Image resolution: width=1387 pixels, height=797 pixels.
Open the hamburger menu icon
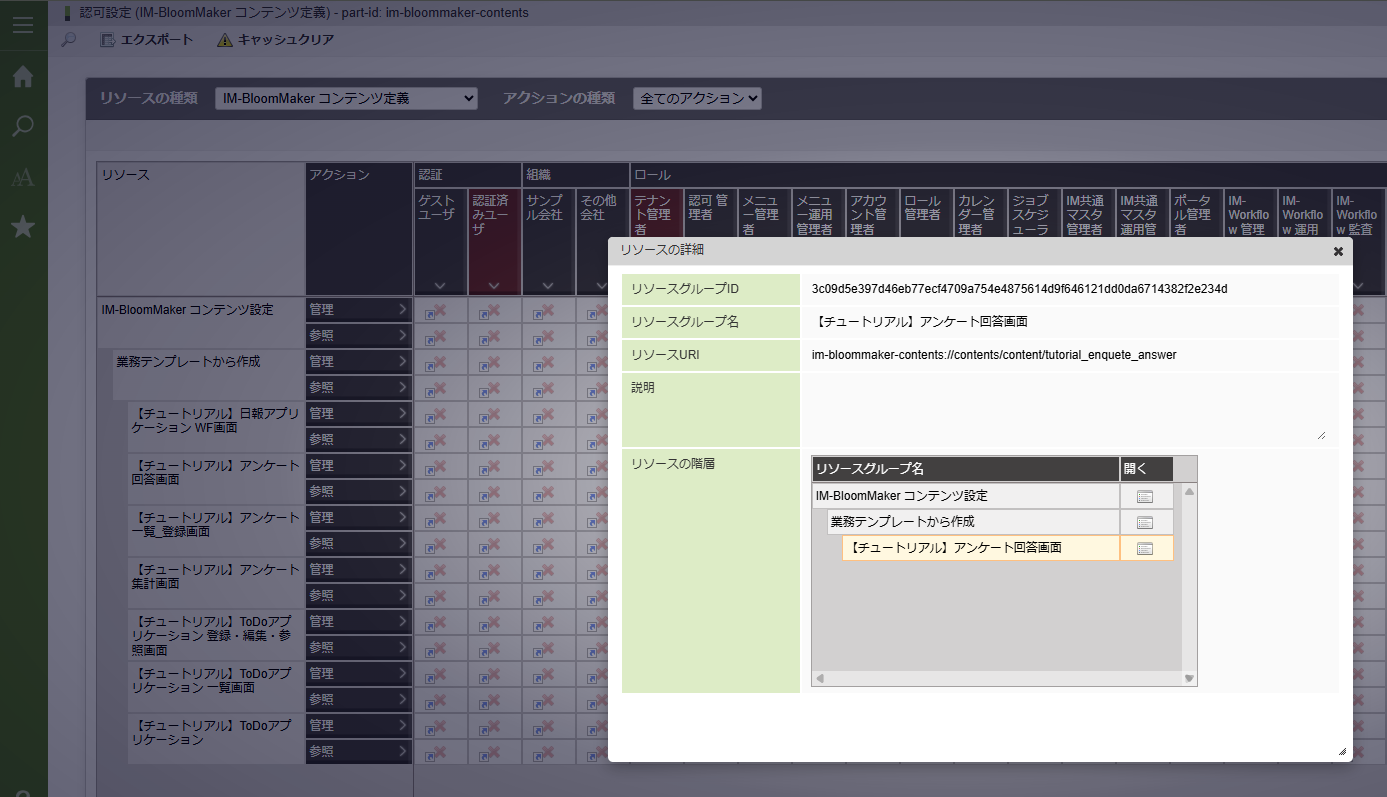(x=23, y=25)
